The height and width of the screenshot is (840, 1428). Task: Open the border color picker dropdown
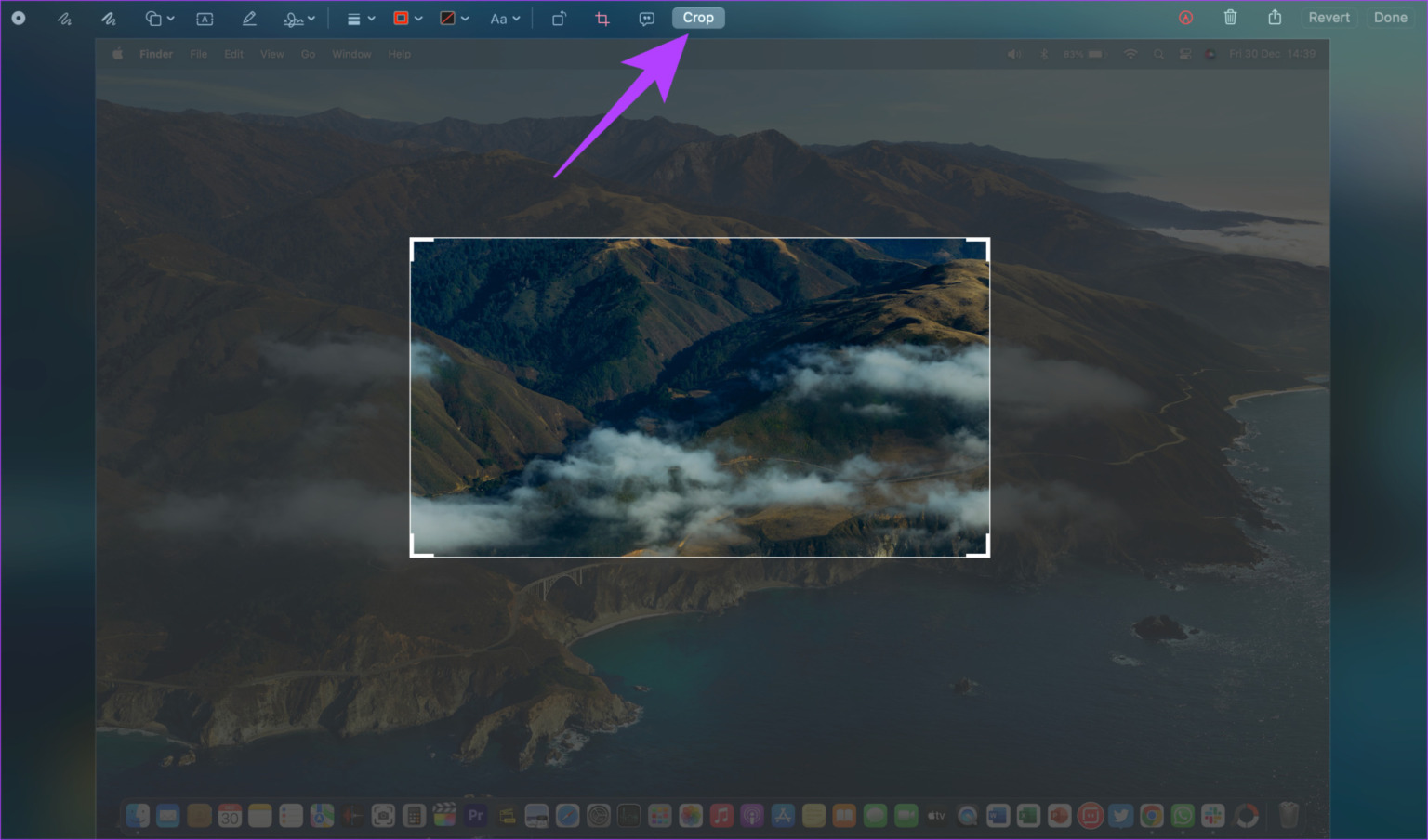point(406,17)
